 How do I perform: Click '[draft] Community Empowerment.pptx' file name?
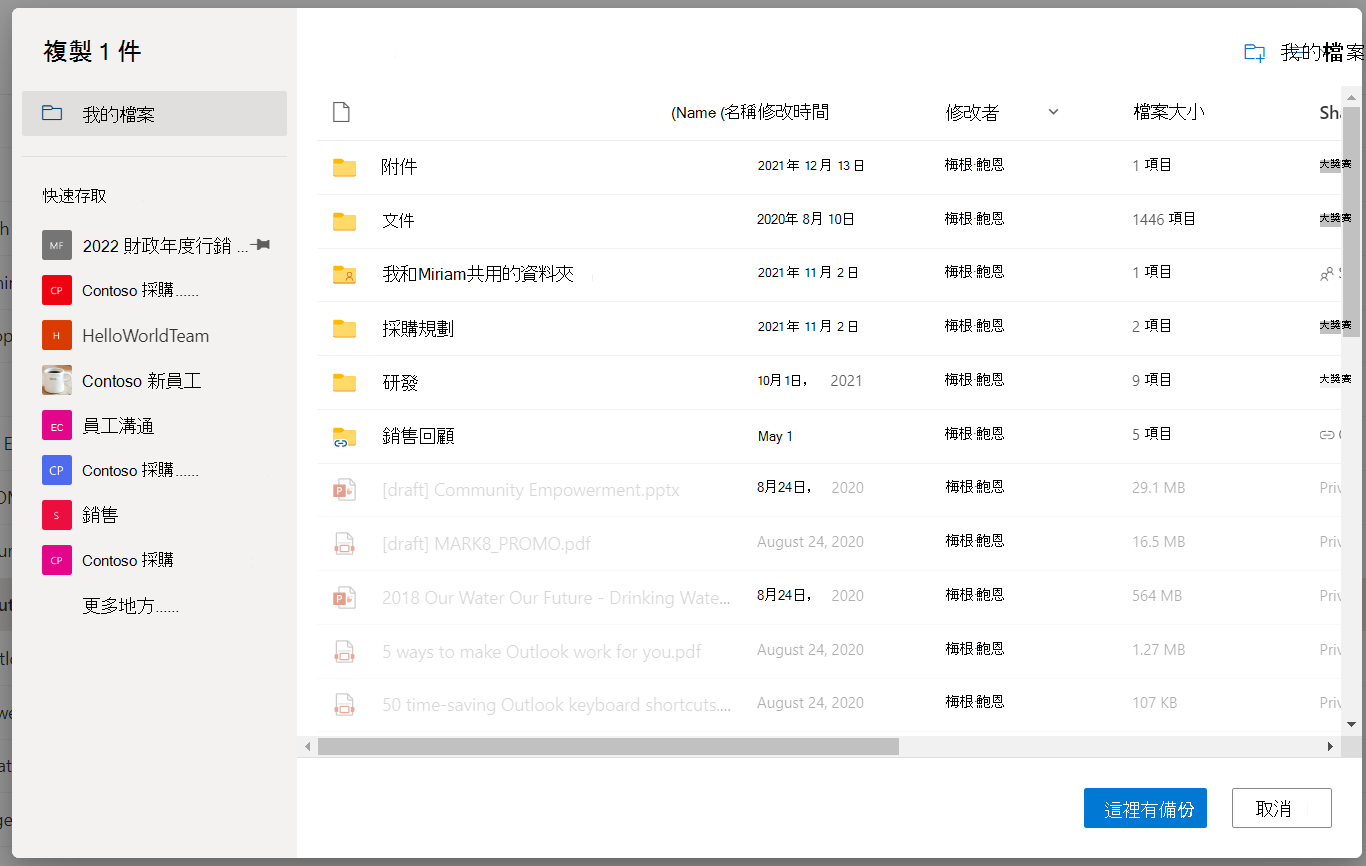(x=531, y=490)
